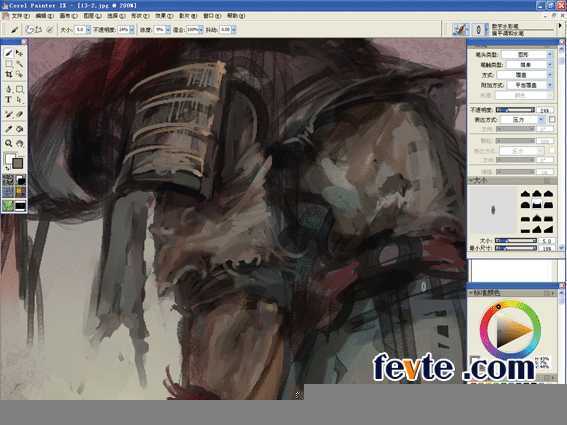Select the Rectangular Shape tool
The image size is (567, 425).
coord(20,89)
